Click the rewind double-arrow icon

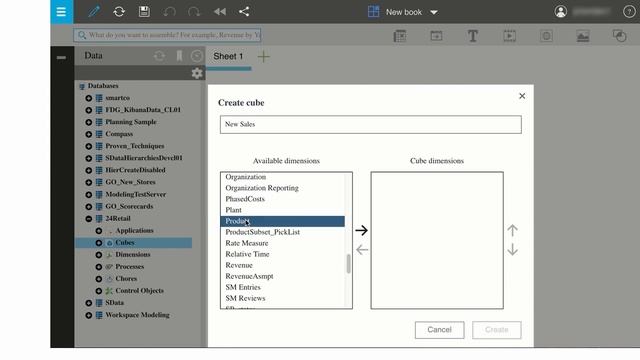220,11
